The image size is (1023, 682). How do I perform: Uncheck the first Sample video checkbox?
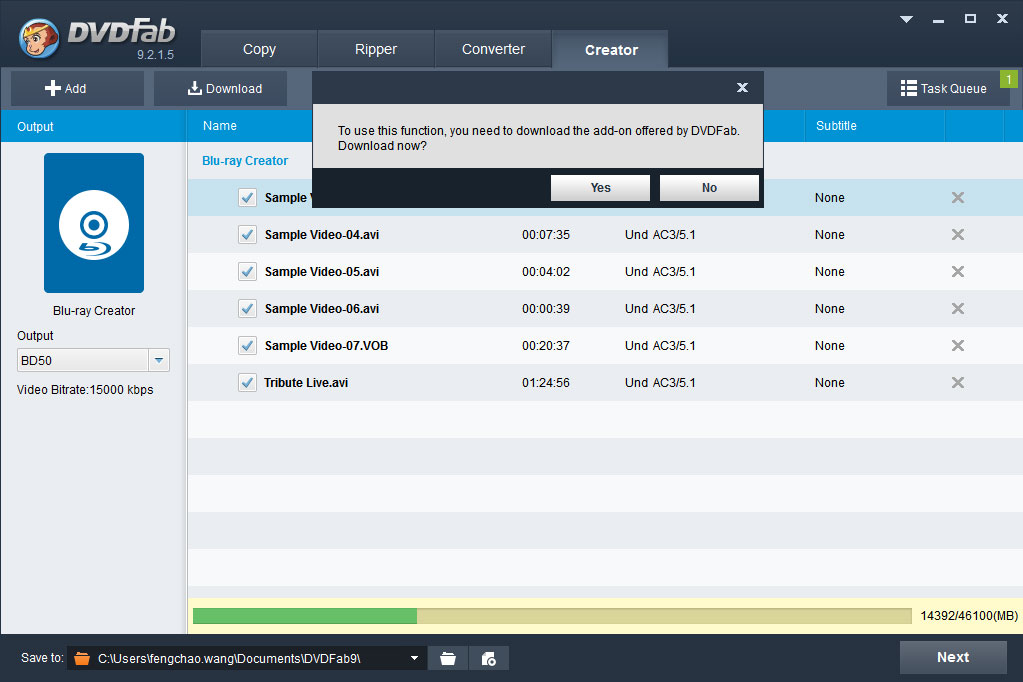click(x=247, y=198)
